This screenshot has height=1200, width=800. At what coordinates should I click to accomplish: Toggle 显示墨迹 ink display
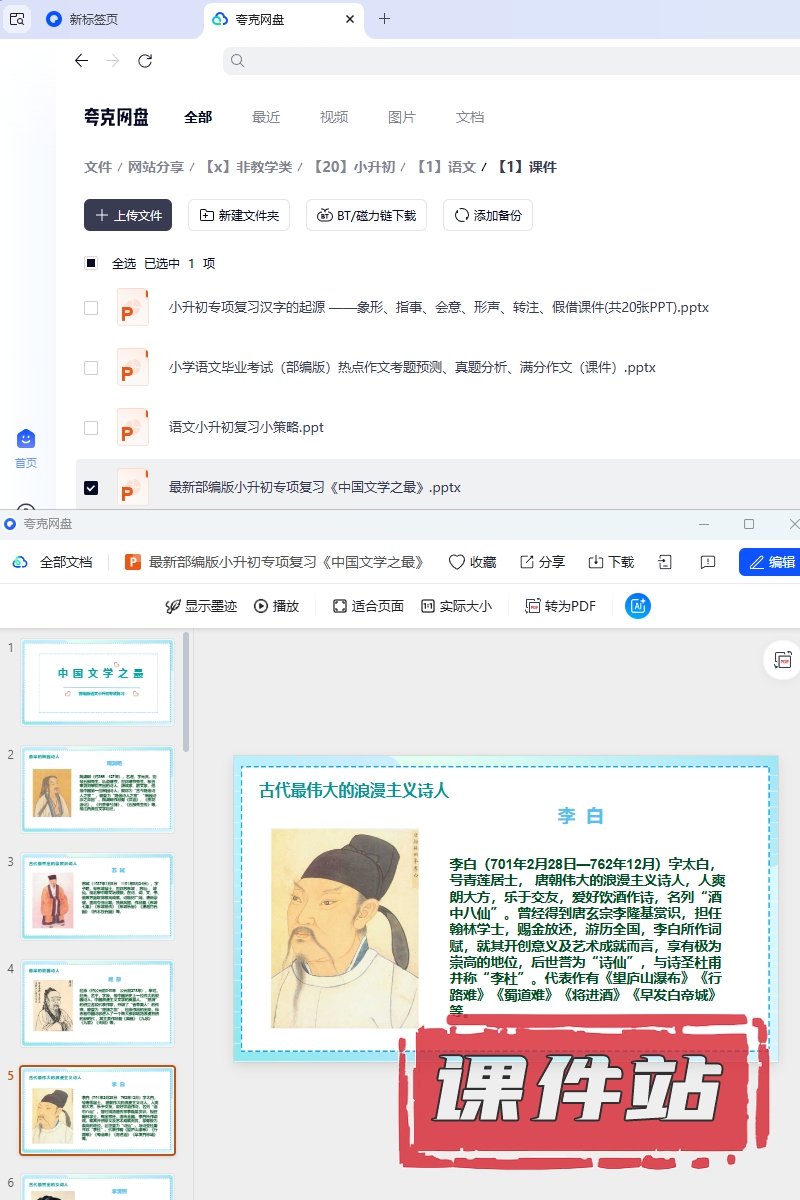point(201,606)
